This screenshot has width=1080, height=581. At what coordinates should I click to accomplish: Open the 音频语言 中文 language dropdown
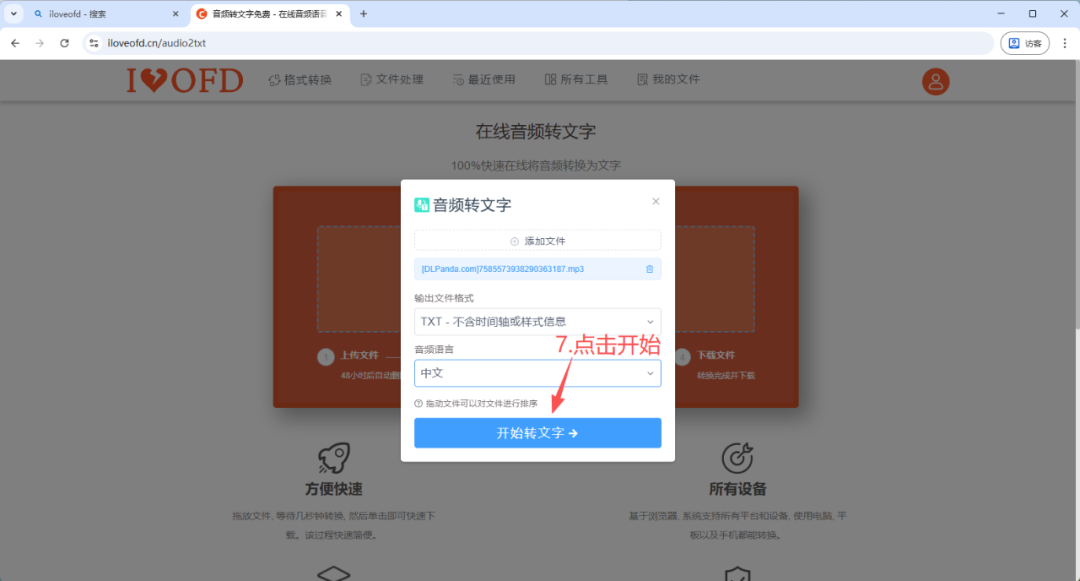[537, 372]
